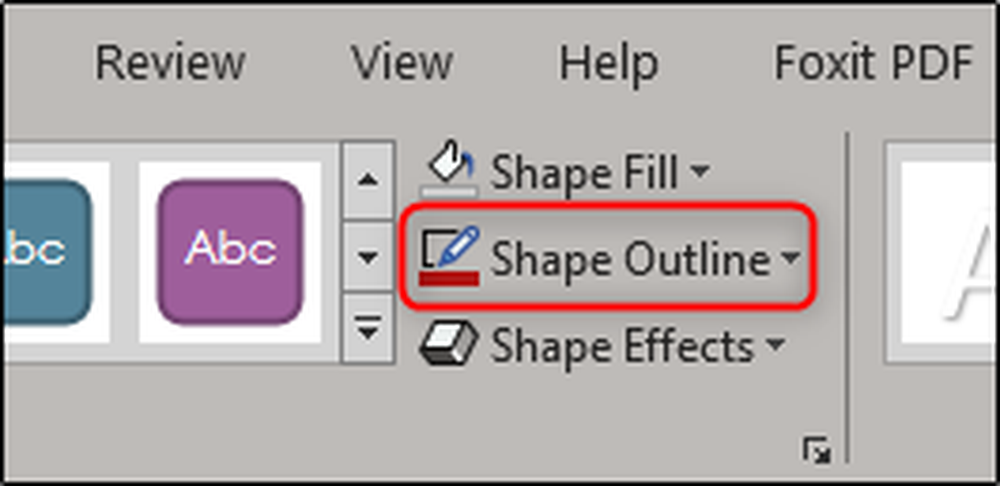Select the blue Abc shape style
This screenshot has width=1000, height=486.
tap(48, 252)
